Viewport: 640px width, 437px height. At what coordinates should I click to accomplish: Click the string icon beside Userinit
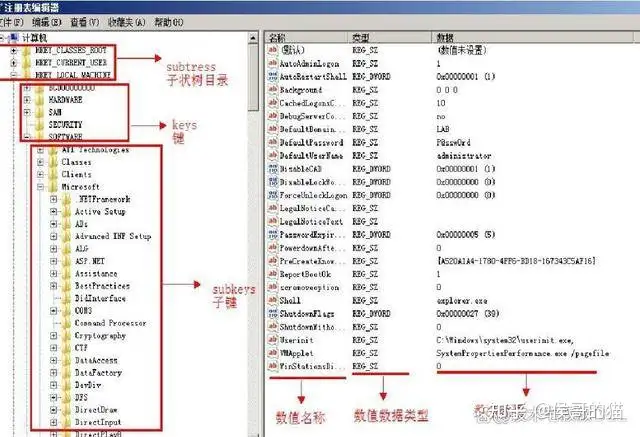tap(273, 340)
